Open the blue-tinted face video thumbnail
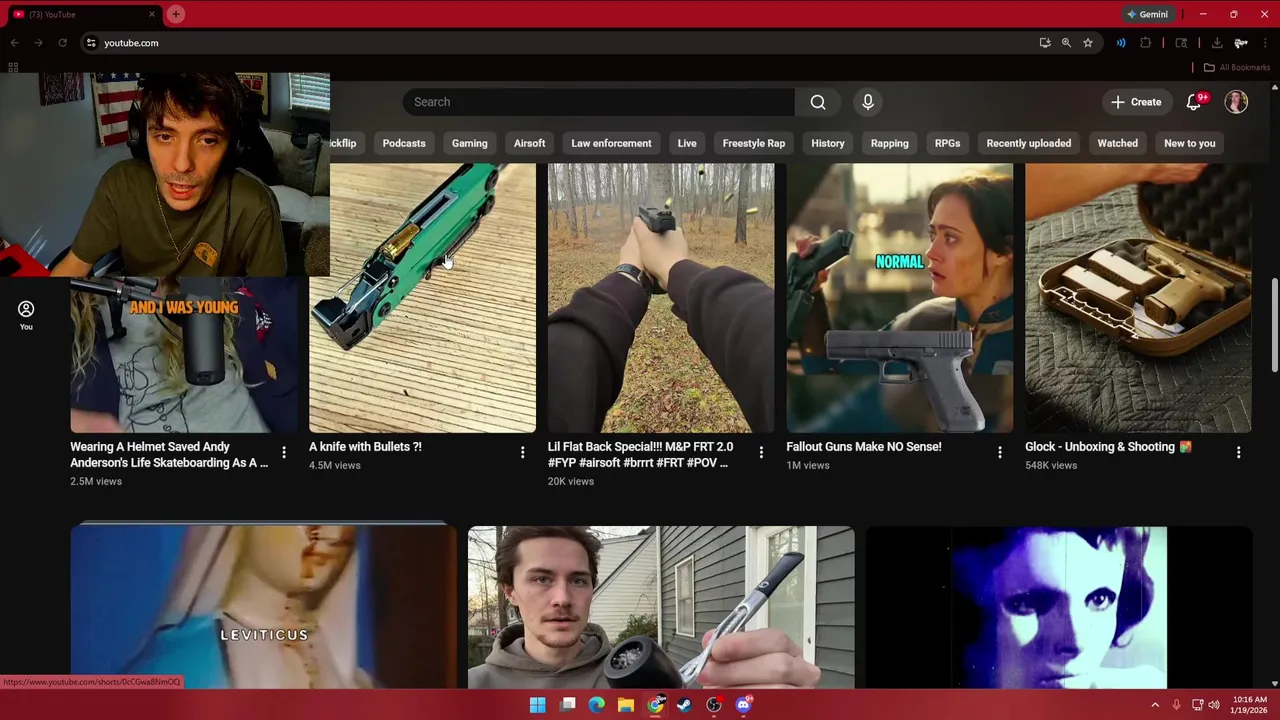 coord(1059,607)
